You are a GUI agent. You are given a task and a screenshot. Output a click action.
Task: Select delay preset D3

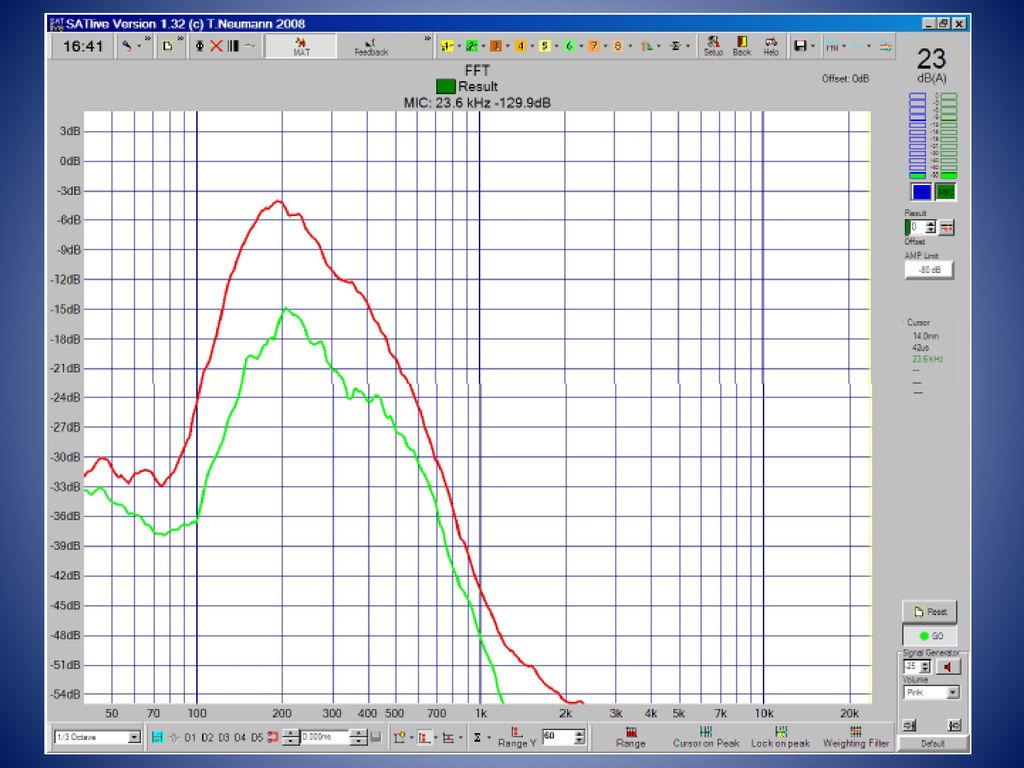click(x=223, y=737)
